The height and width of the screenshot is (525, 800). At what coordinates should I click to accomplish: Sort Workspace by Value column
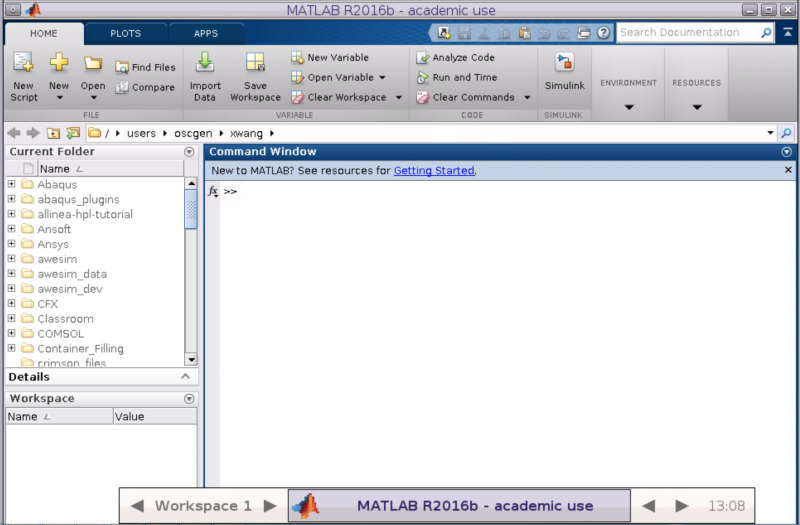[x=155, y=416]
